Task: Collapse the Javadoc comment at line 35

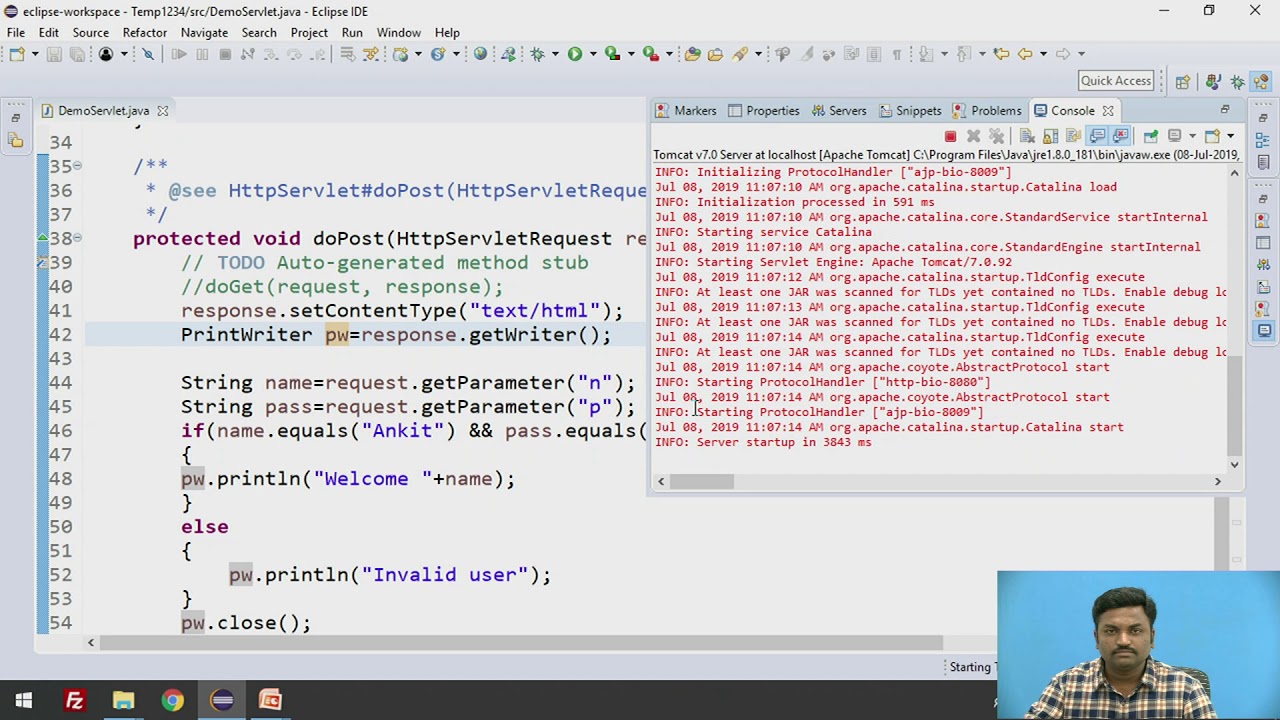Action: click(x=77, y=166)
